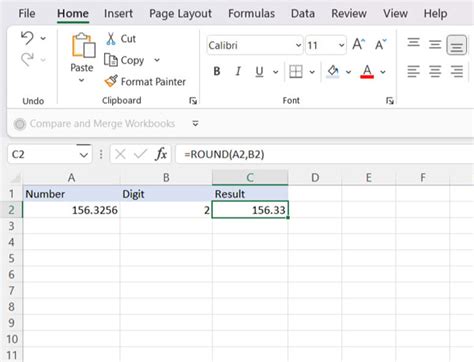474x362 pixels.
Task: Select Middle Align icon
Action: (435, 44)
